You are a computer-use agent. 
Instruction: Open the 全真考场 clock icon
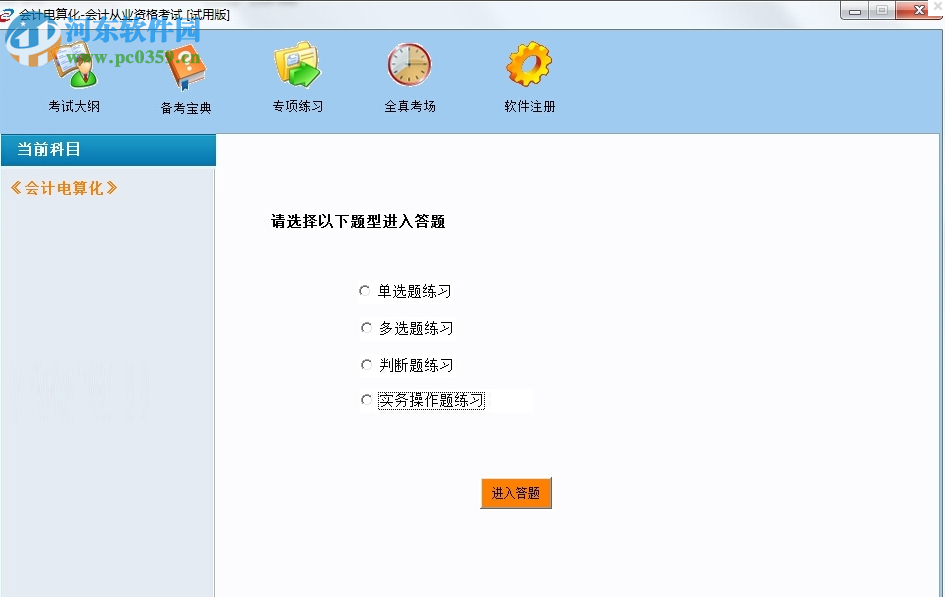pyautogui.click(x=409, y=64)
